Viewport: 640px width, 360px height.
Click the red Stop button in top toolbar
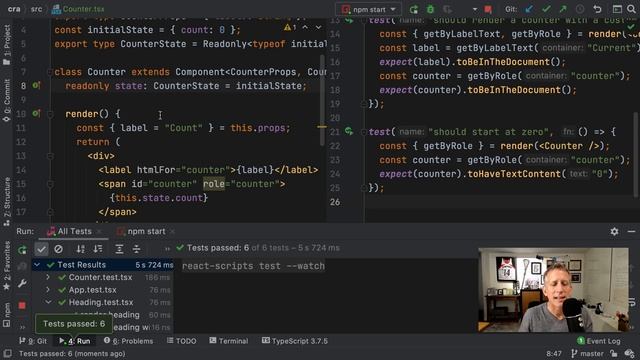point(488,9)
